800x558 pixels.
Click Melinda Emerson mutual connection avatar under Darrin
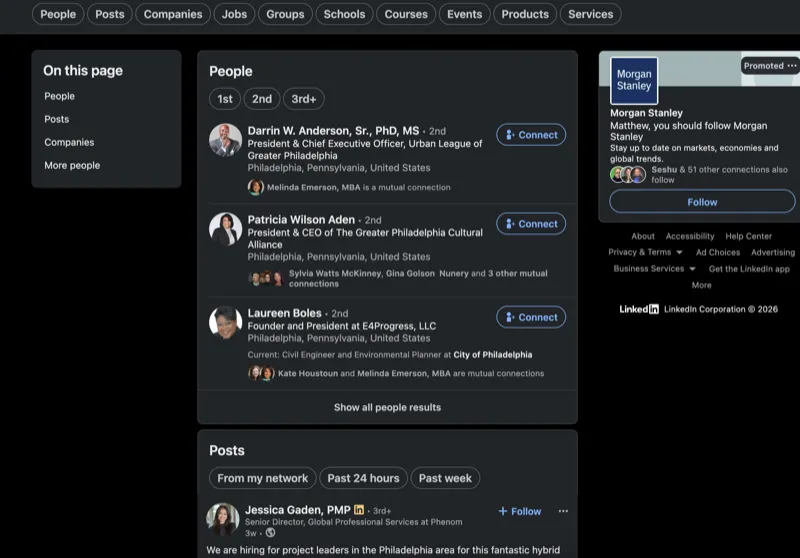click(256, 187)
